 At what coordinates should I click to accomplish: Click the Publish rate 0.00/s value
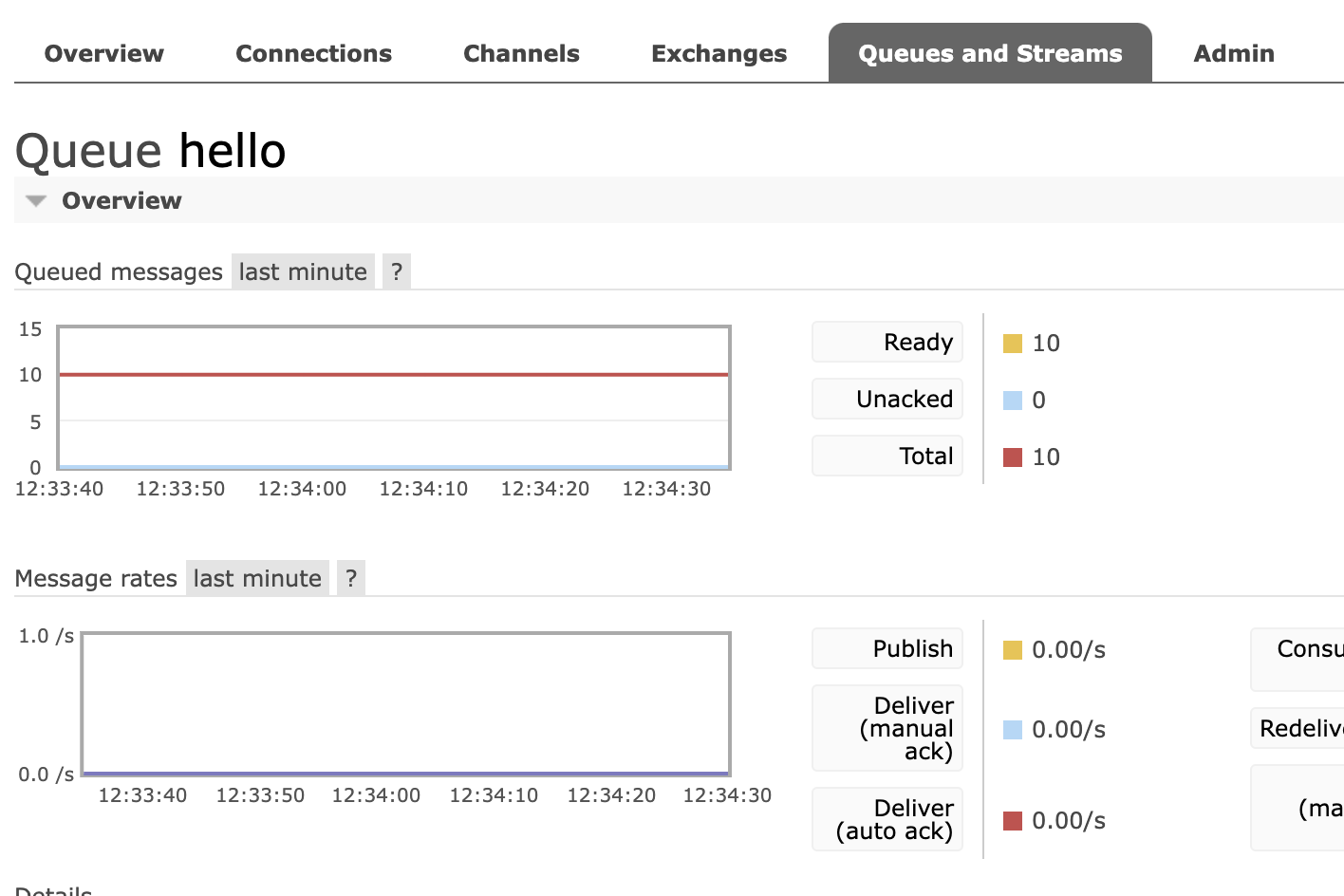(1069, 650)
